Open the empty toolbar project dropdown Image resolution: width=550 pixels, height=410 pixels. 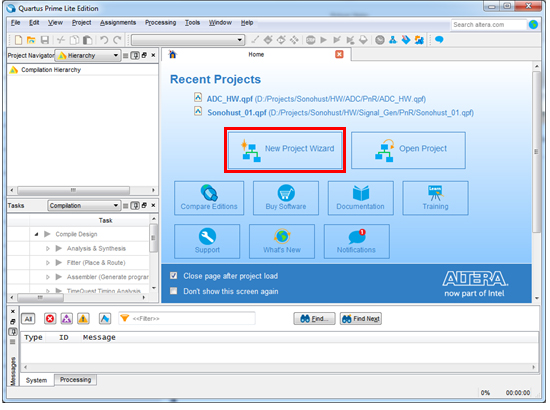188,40
